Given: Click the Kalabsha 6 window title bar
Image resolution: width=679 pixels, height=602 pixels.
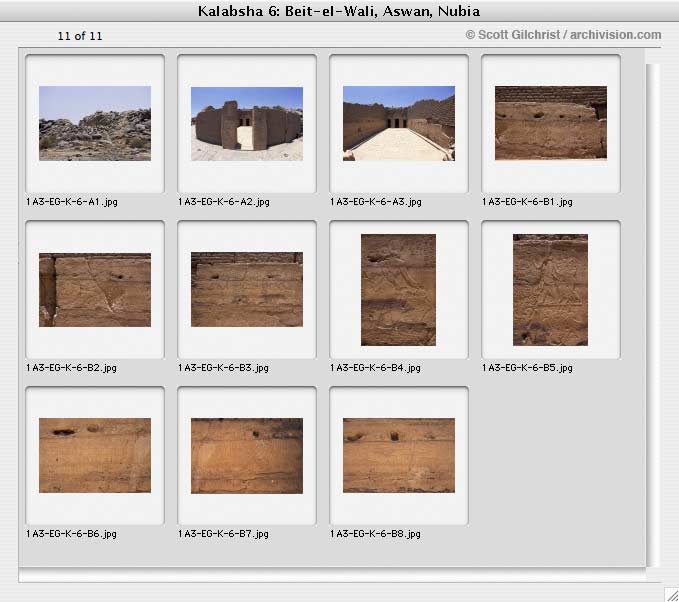Looking at the screenshot, I should [x=340, y=10].
